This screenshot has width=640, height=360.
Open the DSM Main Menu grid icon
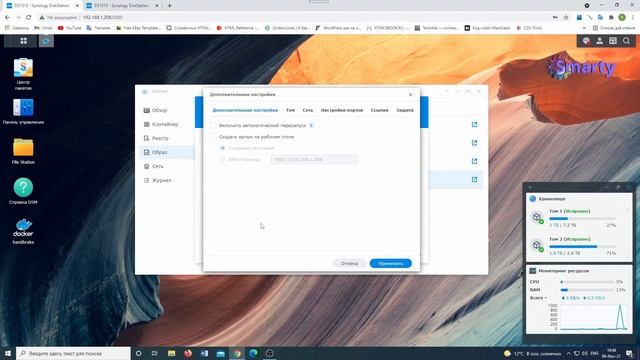pyautogui.click(x=23, y=41)
